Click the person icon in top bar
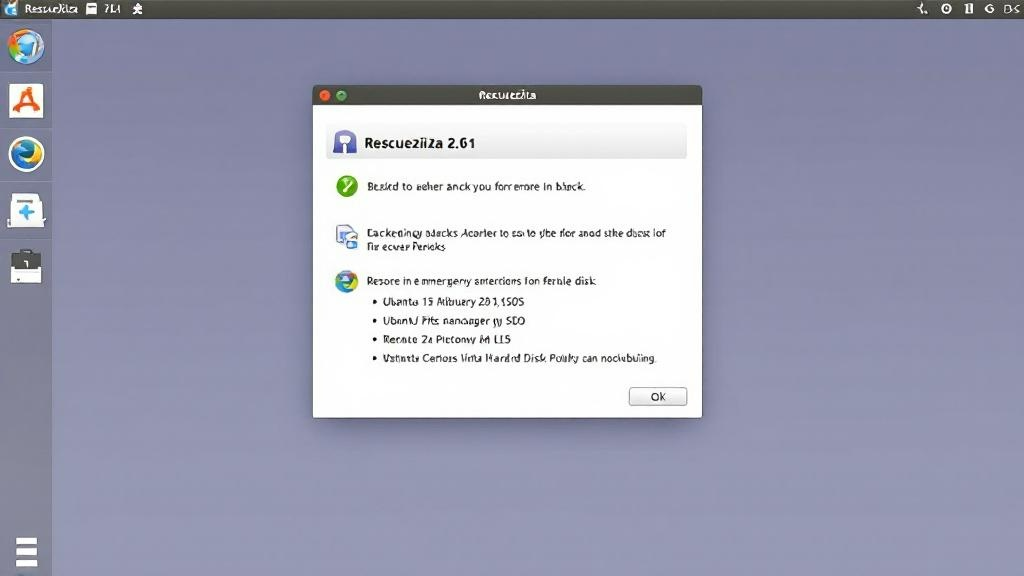Screen dimensions: 1024x576 (137, 9)
